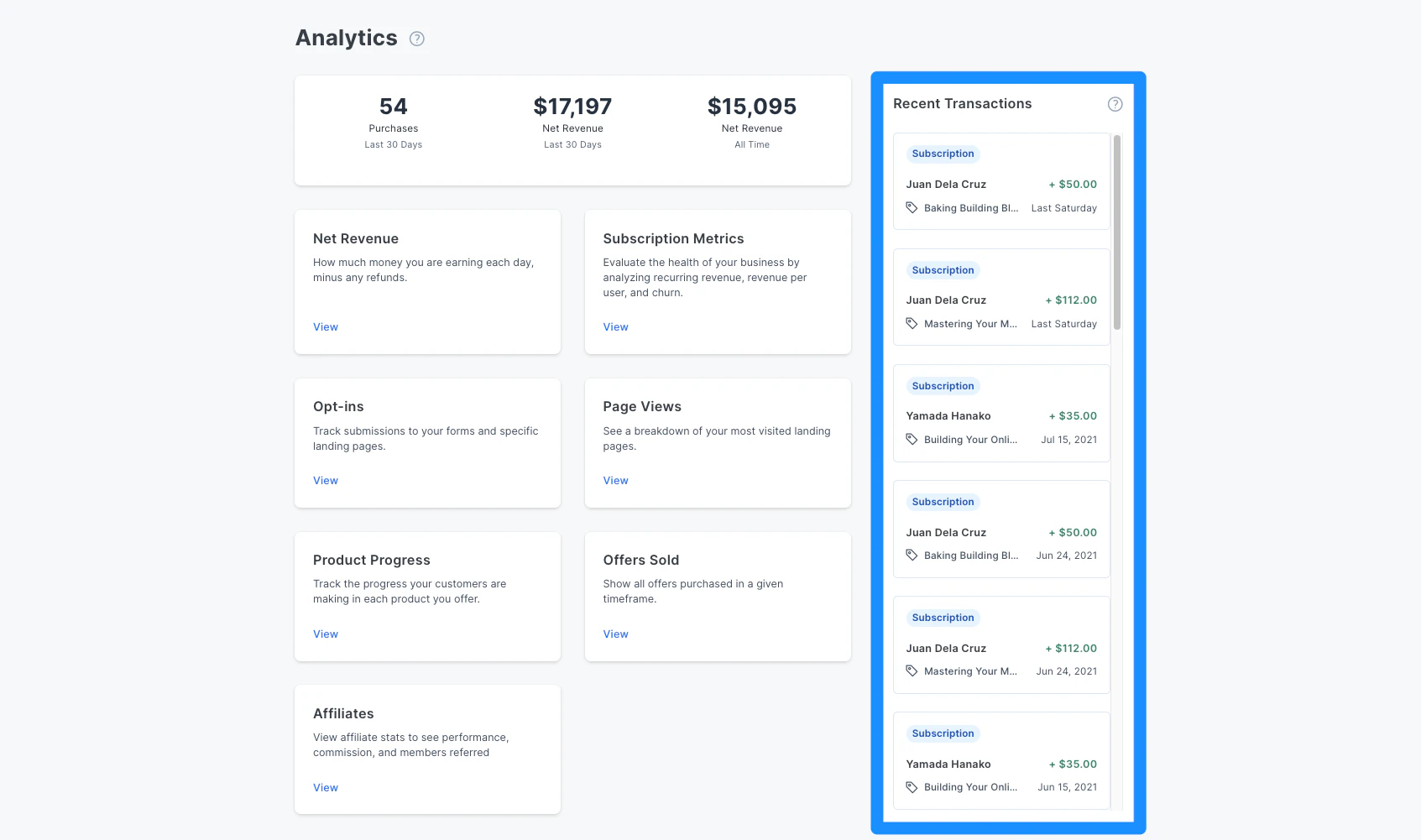The width and height of the screenshot is (1421, 840).
Task: View the Offers Sold report
Action: [x=615, y=634]
